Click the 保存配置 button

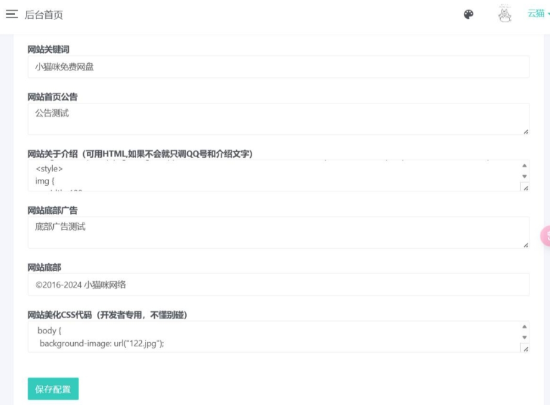click(x=53, y=389)
